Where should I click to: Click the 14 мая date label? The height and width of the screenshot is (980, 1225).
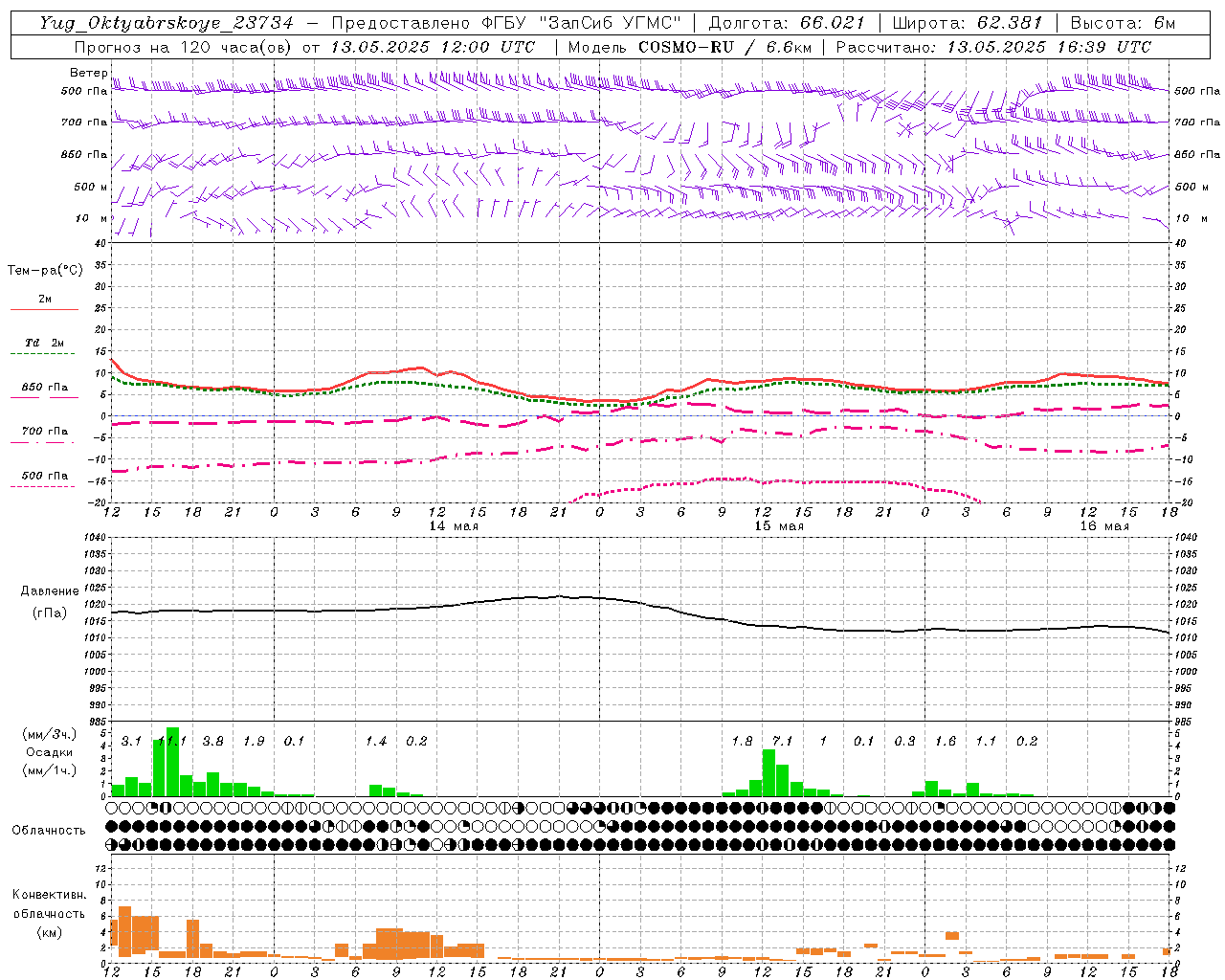[454, 526]
